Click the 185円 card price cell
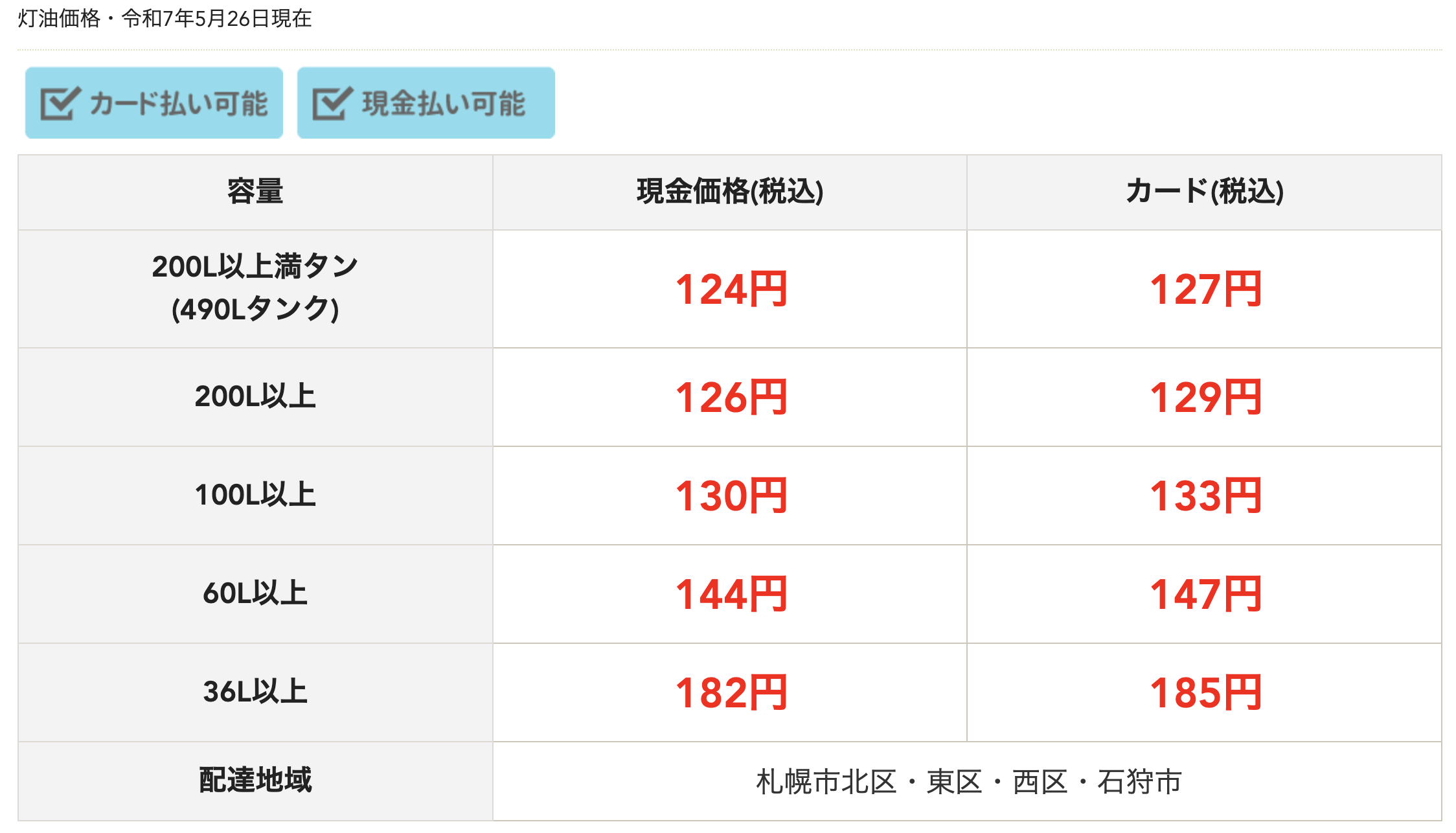This screenshot has width=1456, height=833. (x=1205, y=692)
